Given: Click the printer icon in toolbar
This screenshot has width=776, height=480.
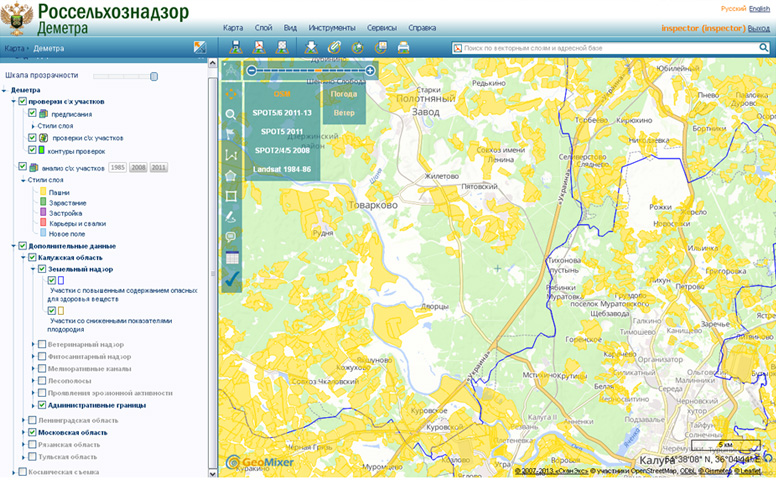Looking at the screenshot, I should (403, 48).
